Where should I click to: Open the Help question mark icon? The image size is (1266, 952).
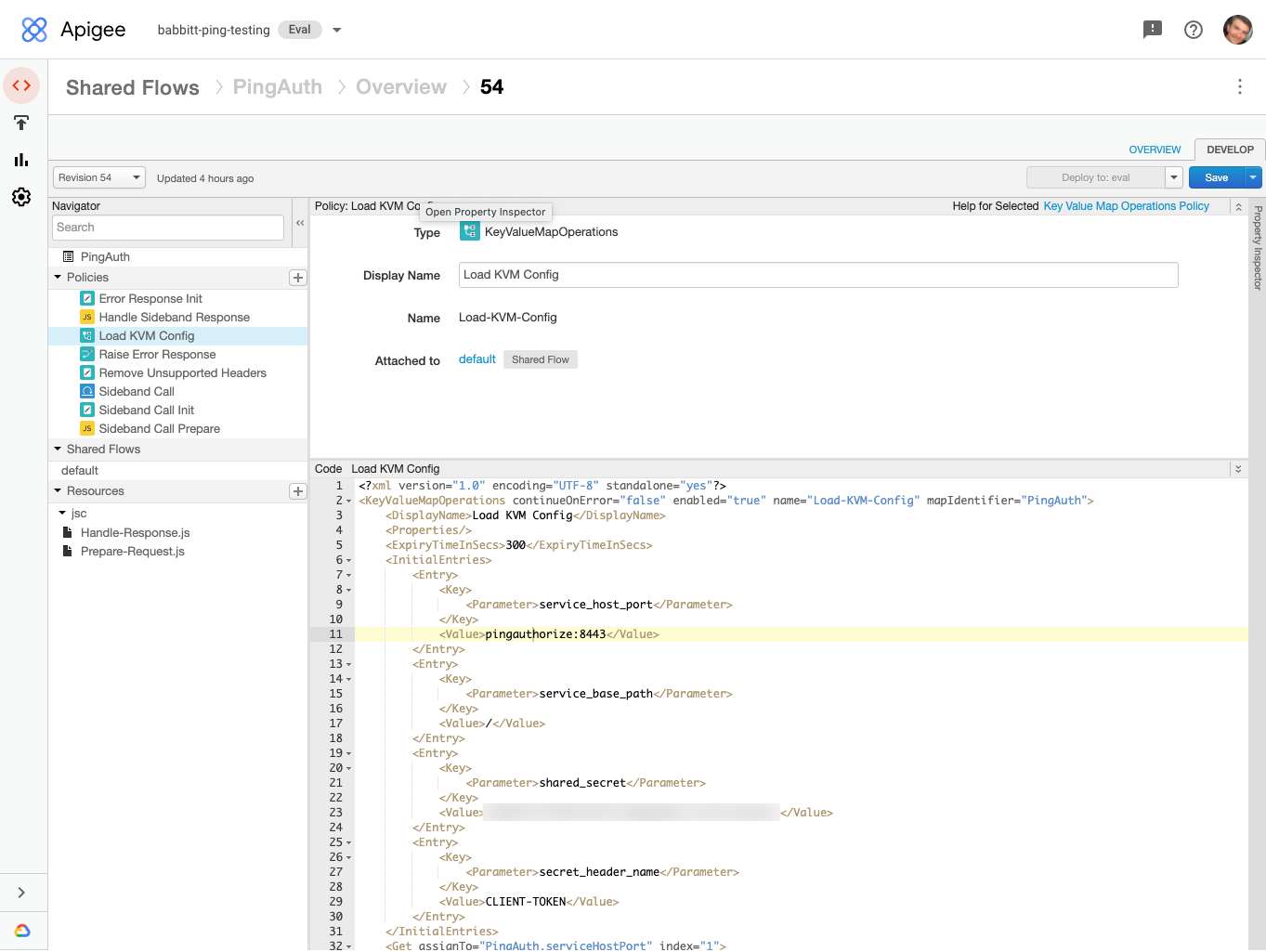click(1193, 29)
